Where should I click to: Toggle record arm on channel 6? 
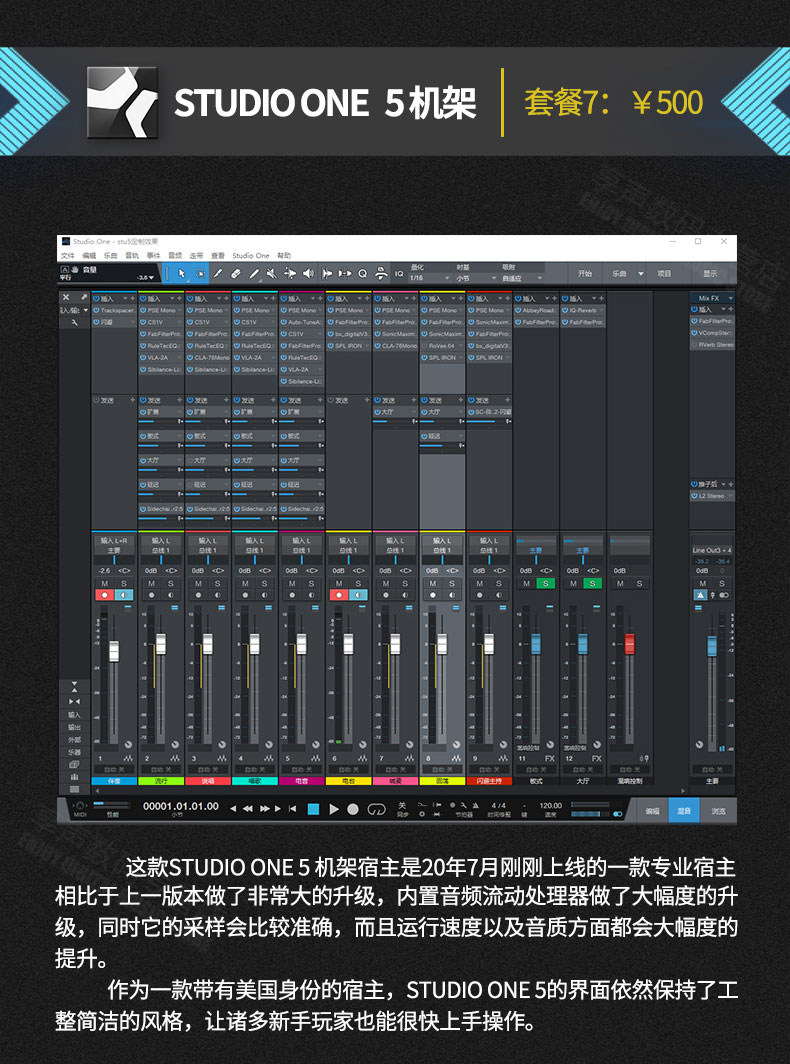pos(339,595)
